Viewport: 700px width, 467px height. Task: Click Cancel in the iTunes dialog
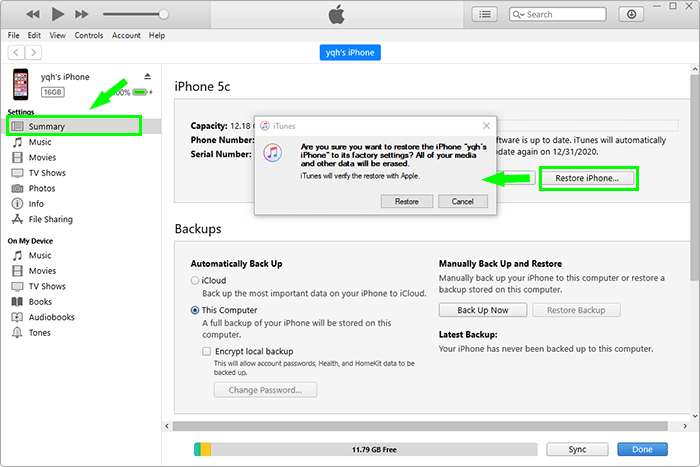click(x=462, y=201)
